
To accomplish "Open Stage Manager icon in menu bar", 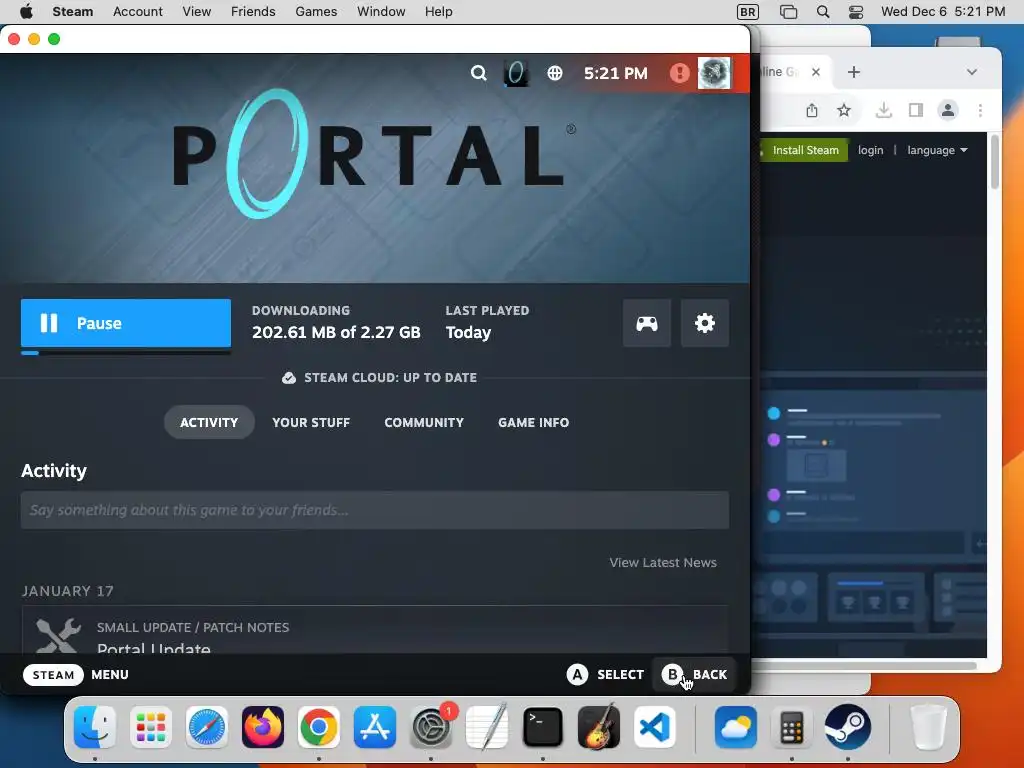I will click(x=788, y=12).
